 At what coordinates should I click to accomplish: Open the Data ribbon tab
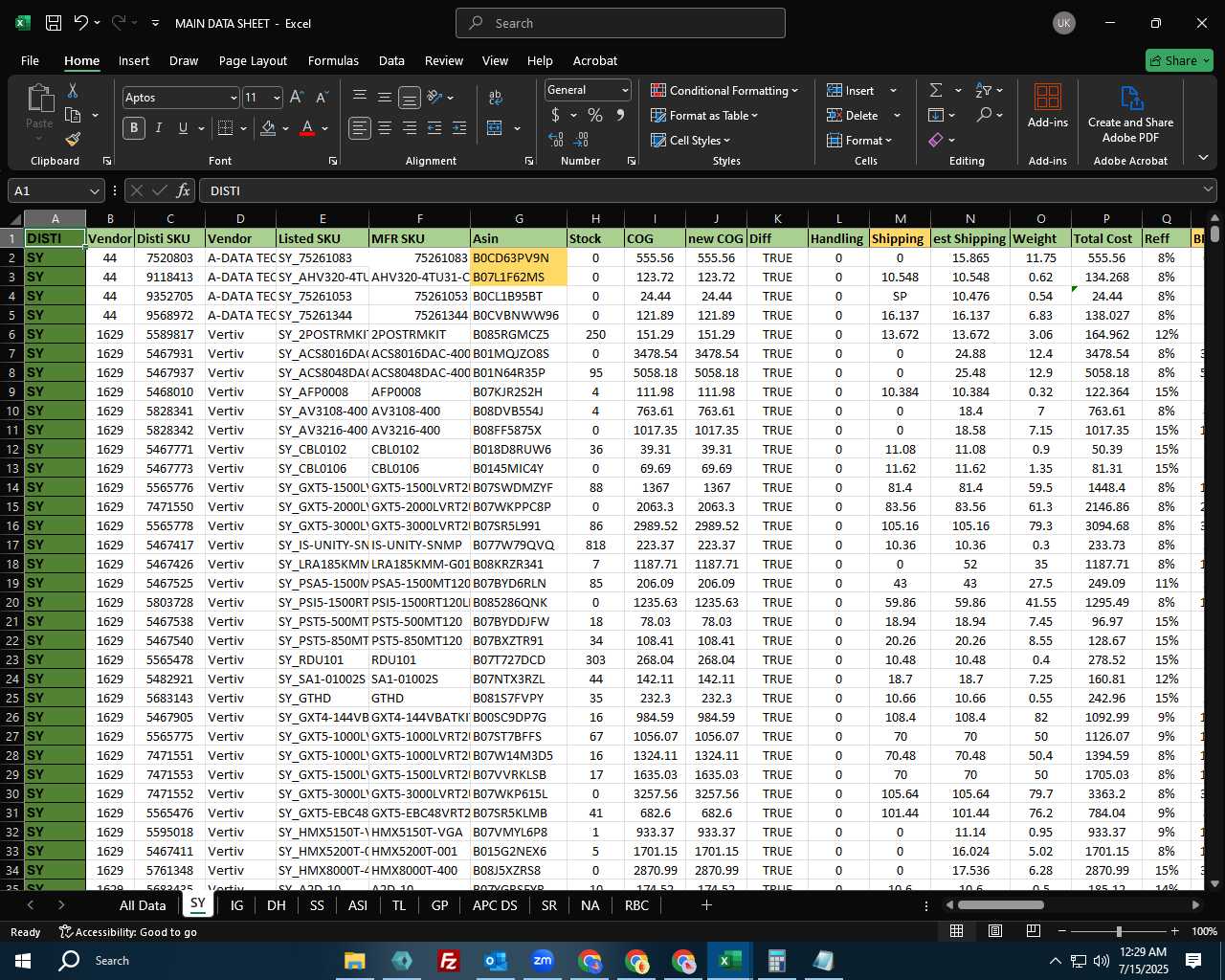coord(391,60)
